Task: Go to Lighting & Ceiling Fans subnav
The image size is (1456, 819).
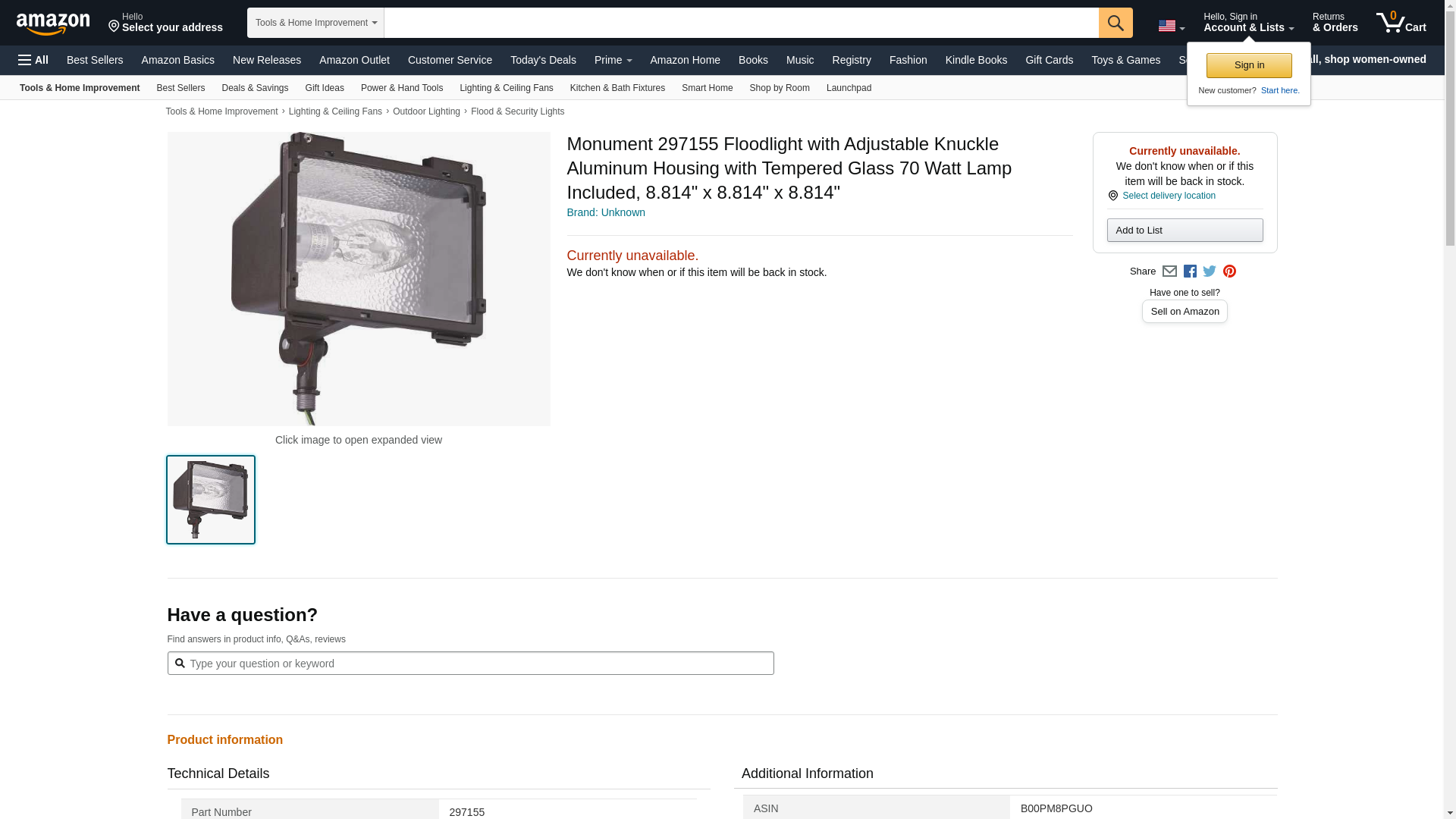Action: (506, 88)
